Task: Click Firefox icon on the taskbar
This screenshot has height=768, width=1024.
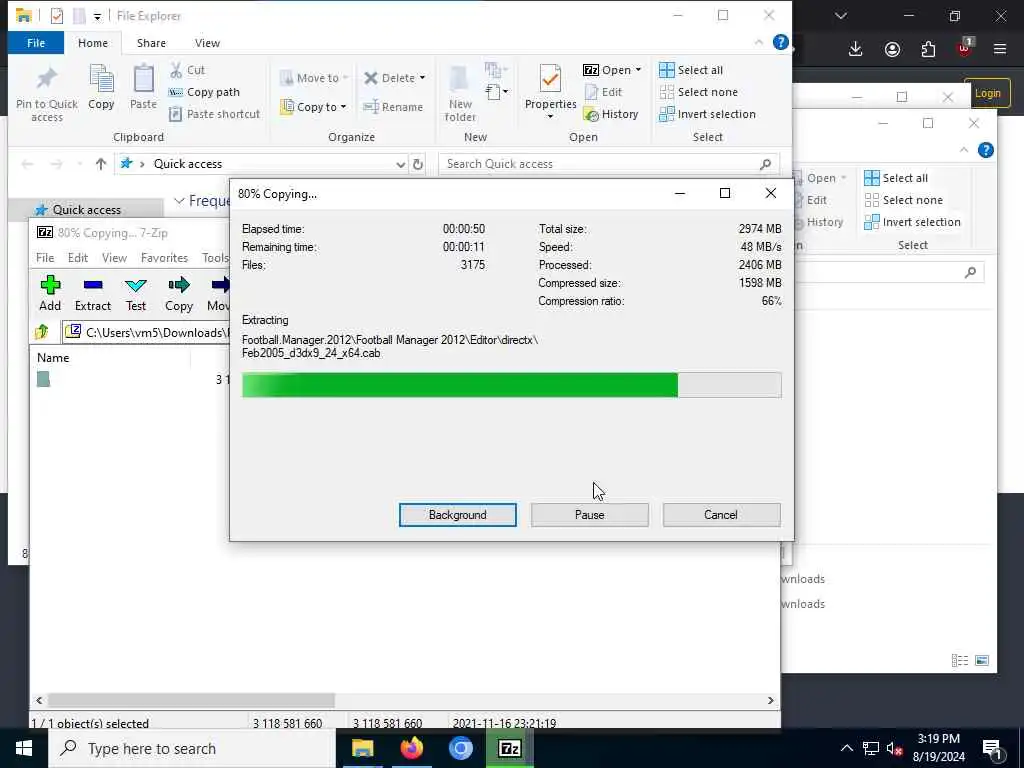Action: point(411,748)
